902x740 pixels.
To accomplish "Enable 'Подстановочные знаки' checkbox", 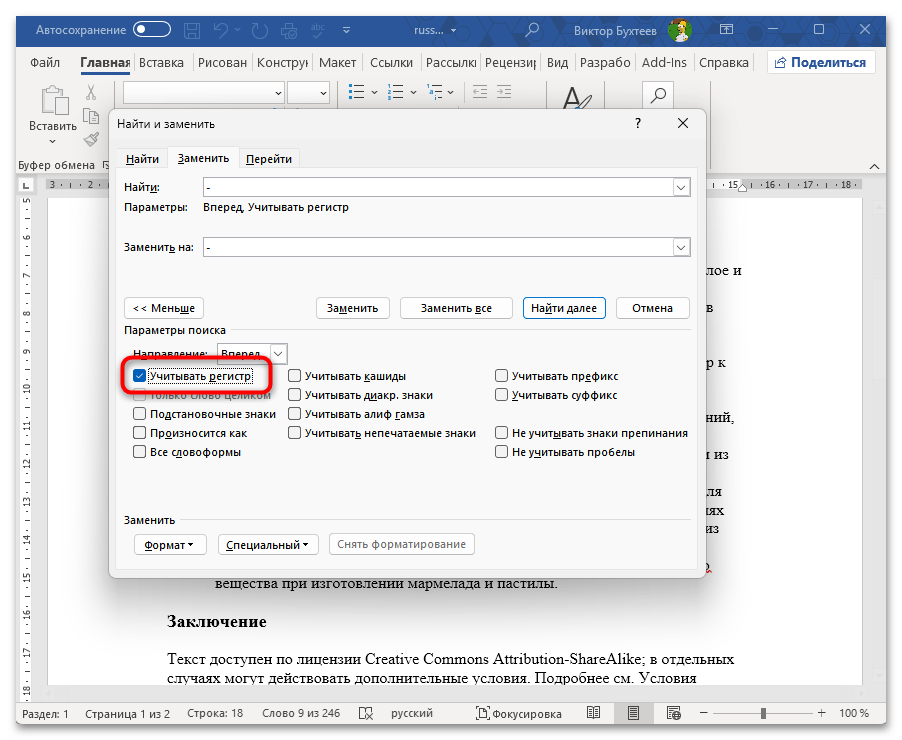I will point(140,414).
